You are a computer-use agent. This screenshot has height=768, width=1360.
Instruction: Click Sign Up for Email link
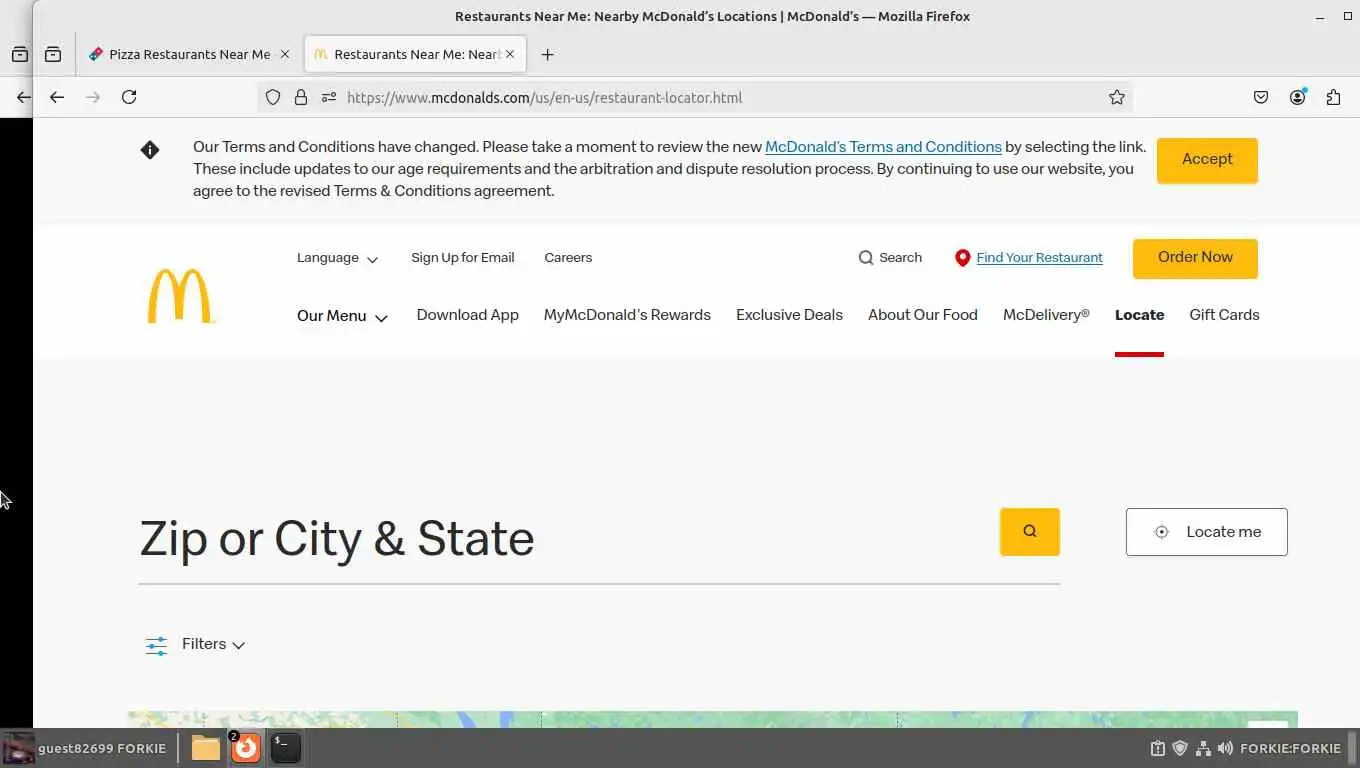[463, 258]
